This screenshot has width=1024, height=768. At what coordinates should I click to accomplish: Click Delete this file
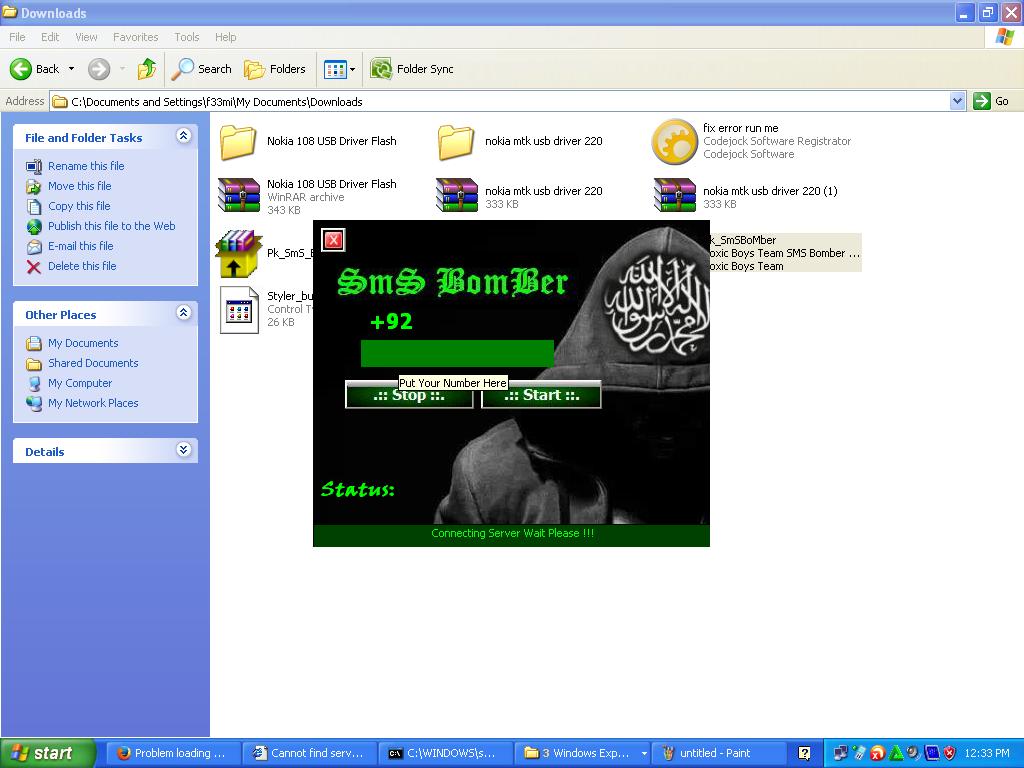(x=82, y=266)
